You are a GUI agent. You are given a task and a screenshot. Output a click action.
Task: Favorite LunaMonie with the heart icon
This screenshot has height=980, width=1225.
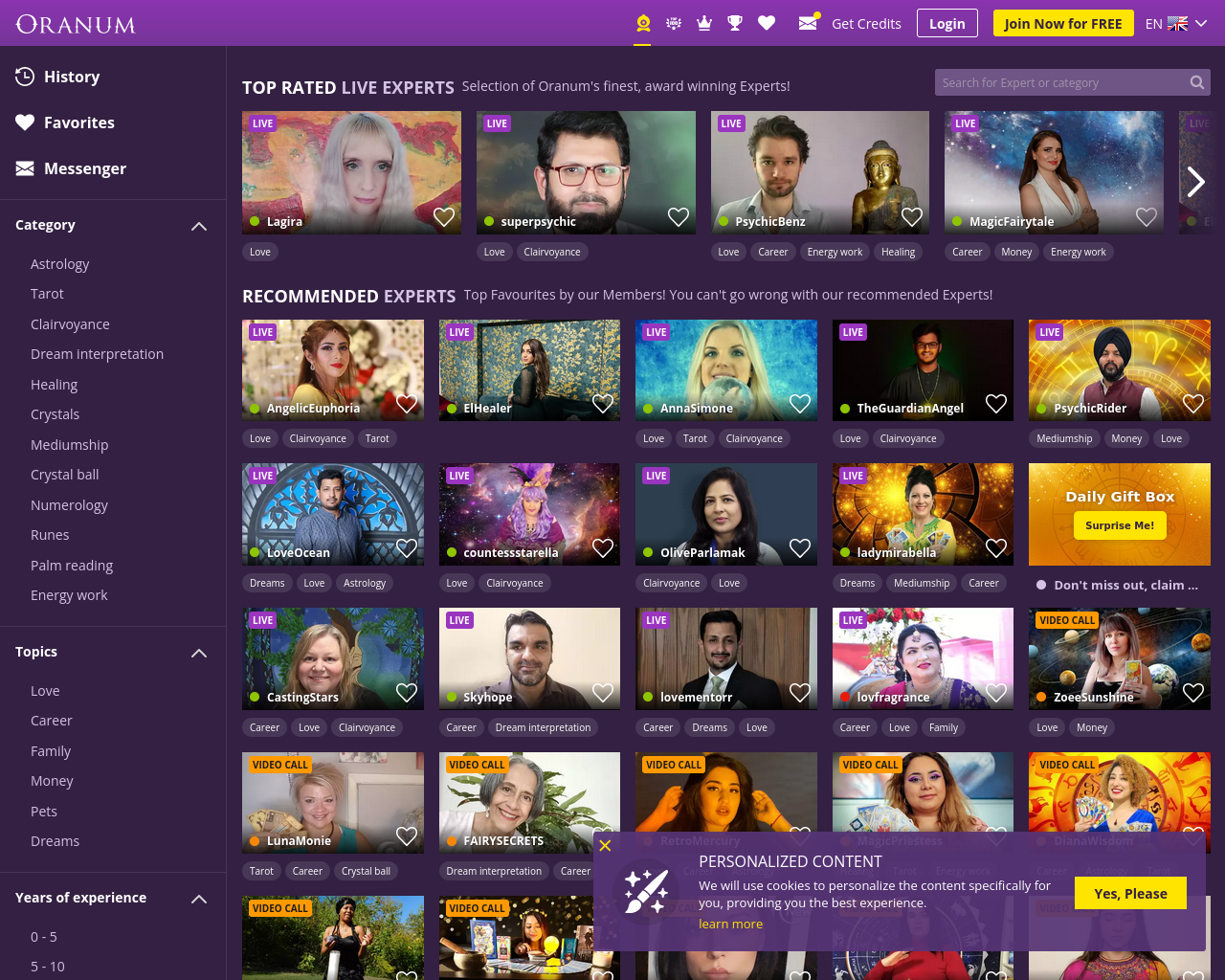coord(407,836)
